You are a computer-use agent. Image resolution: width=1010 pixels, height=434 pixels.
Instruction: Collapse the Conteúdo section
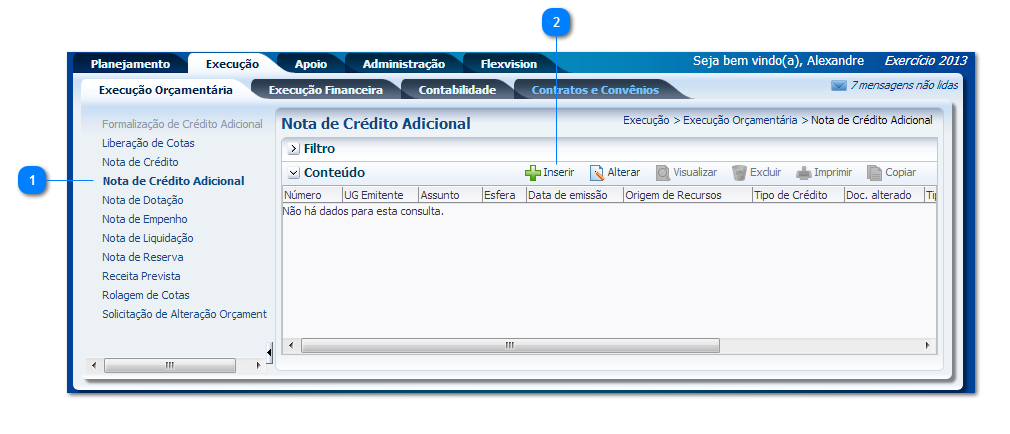click(x=294, y=173)
